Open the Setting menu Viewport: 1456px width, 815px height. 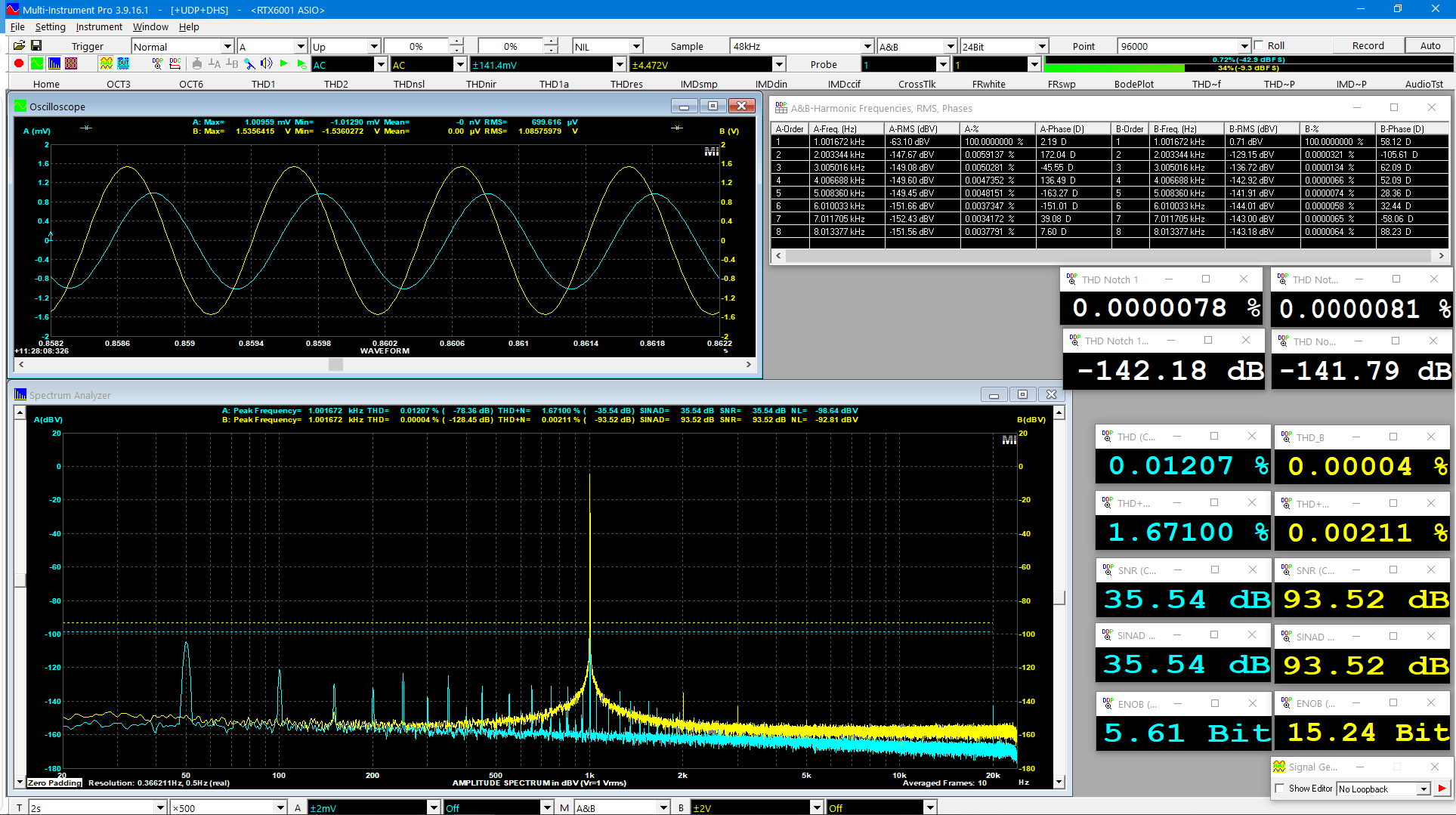[x=50, y=26]
